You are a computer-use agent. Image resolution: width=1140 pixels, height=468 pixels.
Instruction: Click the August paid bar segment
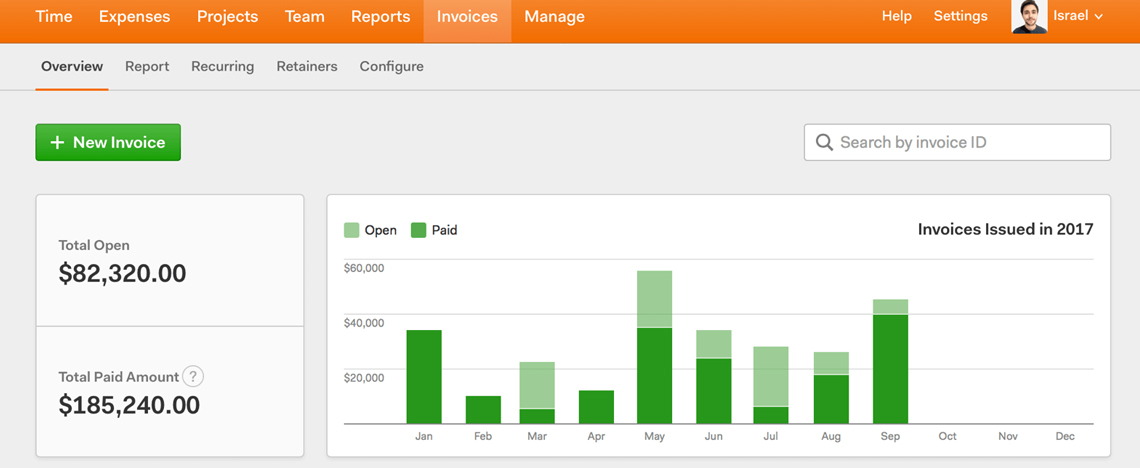[831, 399]
